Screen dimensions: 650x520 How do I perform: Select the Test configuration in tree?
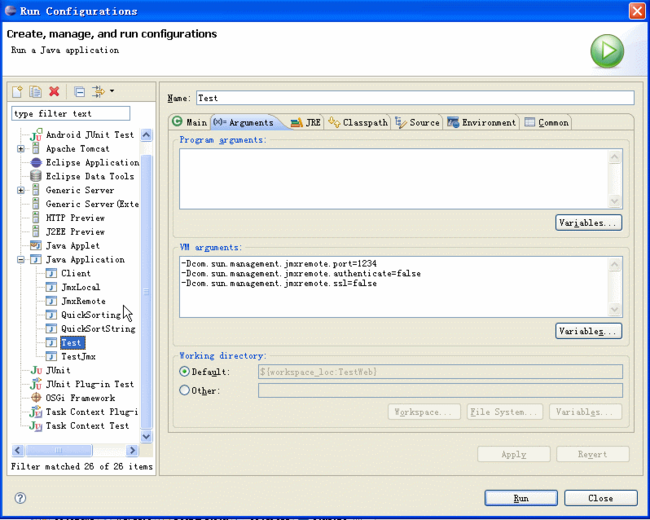pyautogui.click(x=72, y=343)
